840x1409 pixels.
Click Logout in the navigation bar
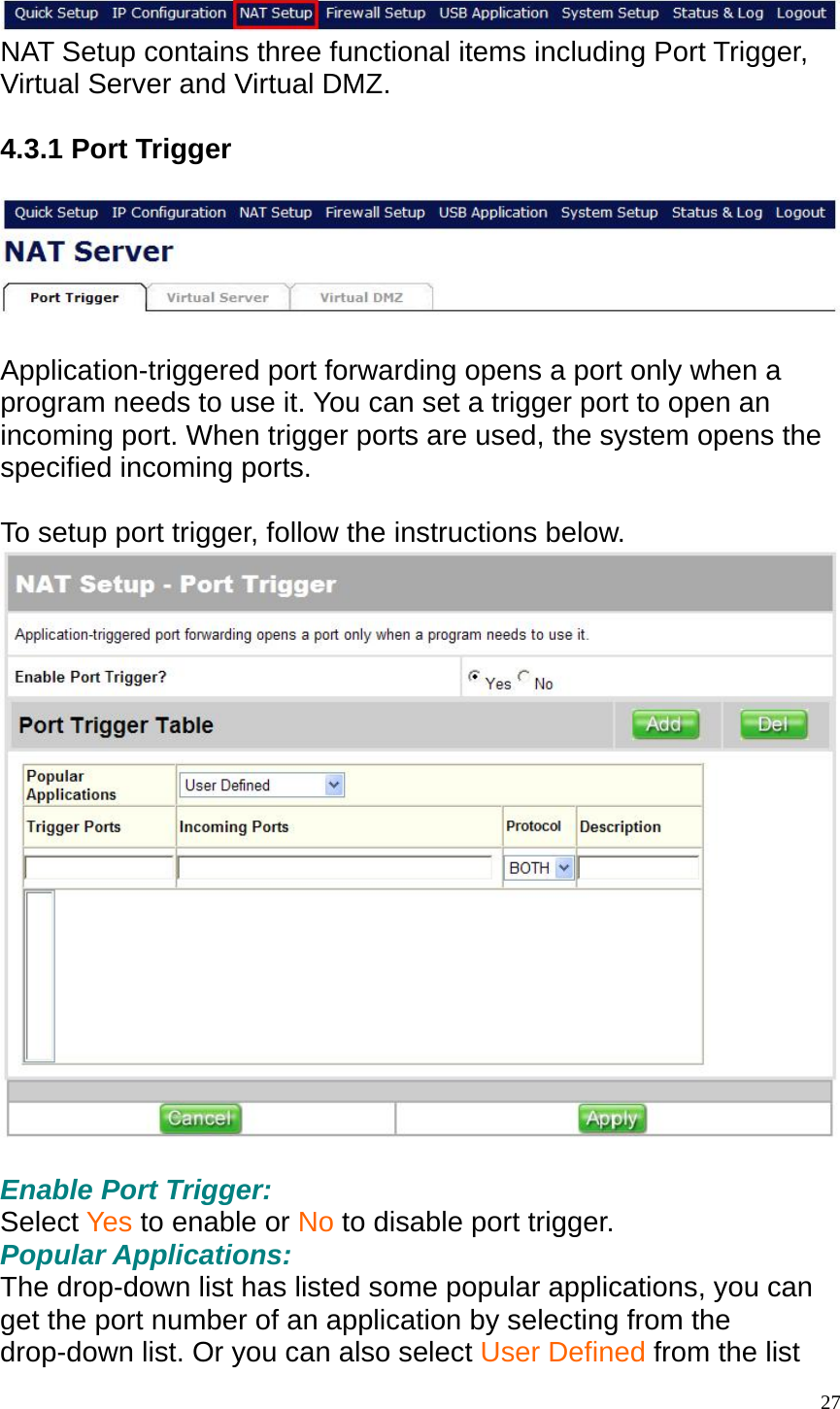pos(801,13)
